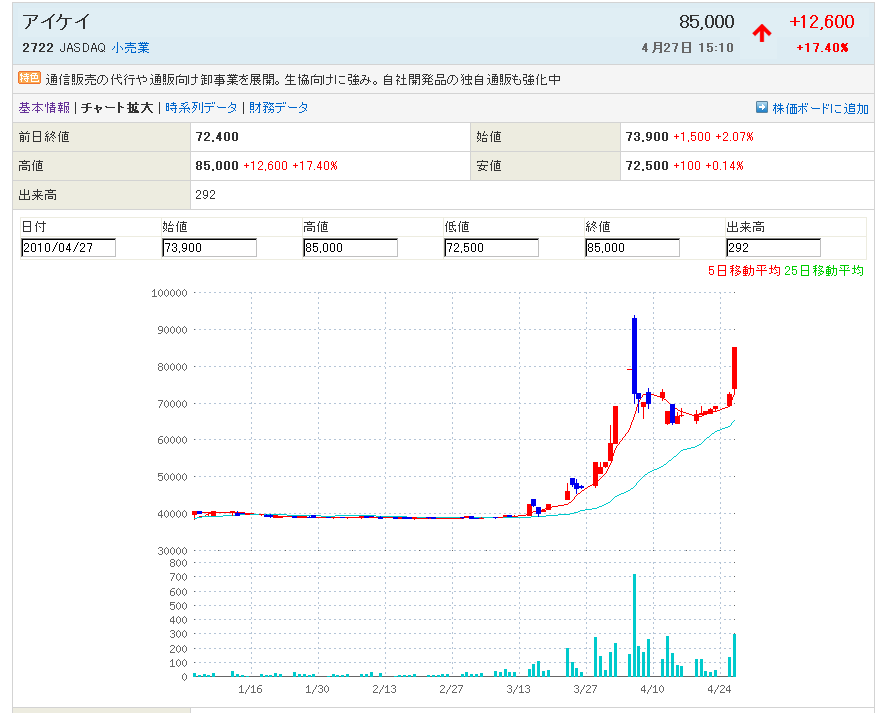Image resolution: width=881 pixels, height=713 pixels.
Task: Click the 800 volume axis label
Action: [178, 563]
